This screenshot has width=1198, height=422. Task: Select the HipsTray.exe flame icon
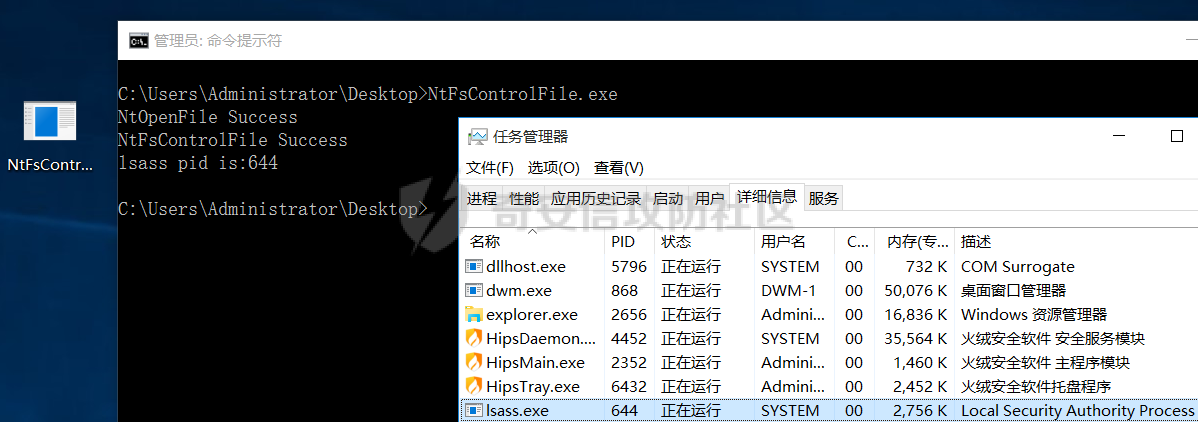[474, 387]
